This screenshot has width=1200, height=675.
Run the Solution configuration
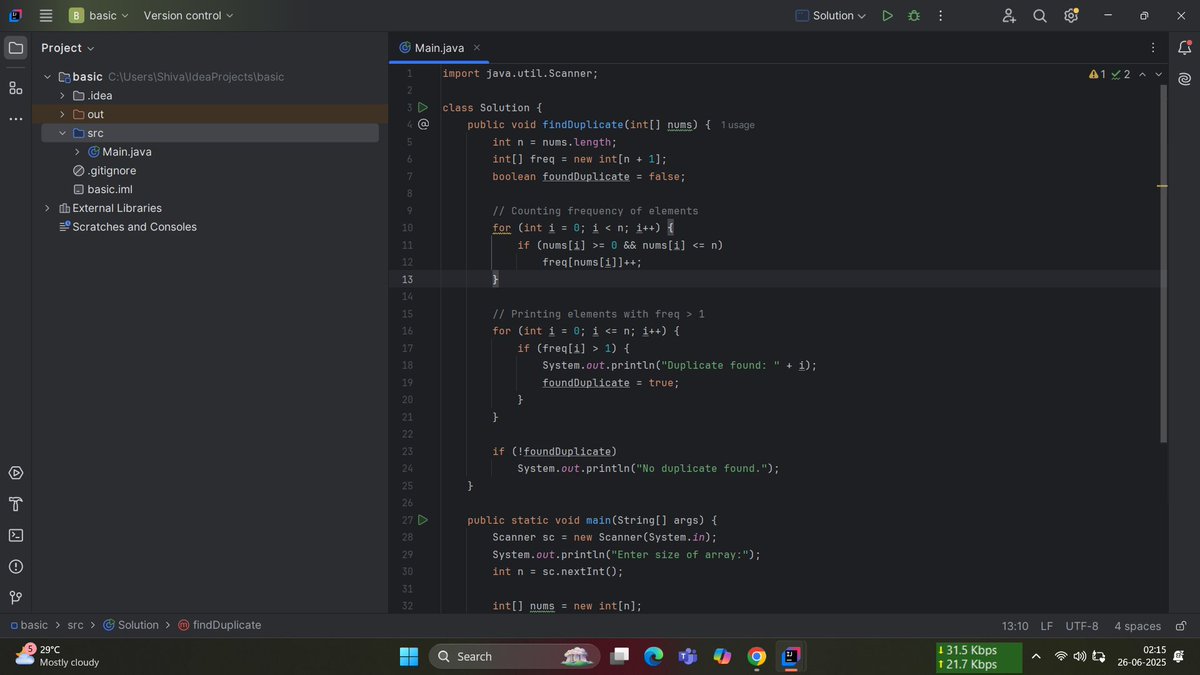(x=887, y=16)
